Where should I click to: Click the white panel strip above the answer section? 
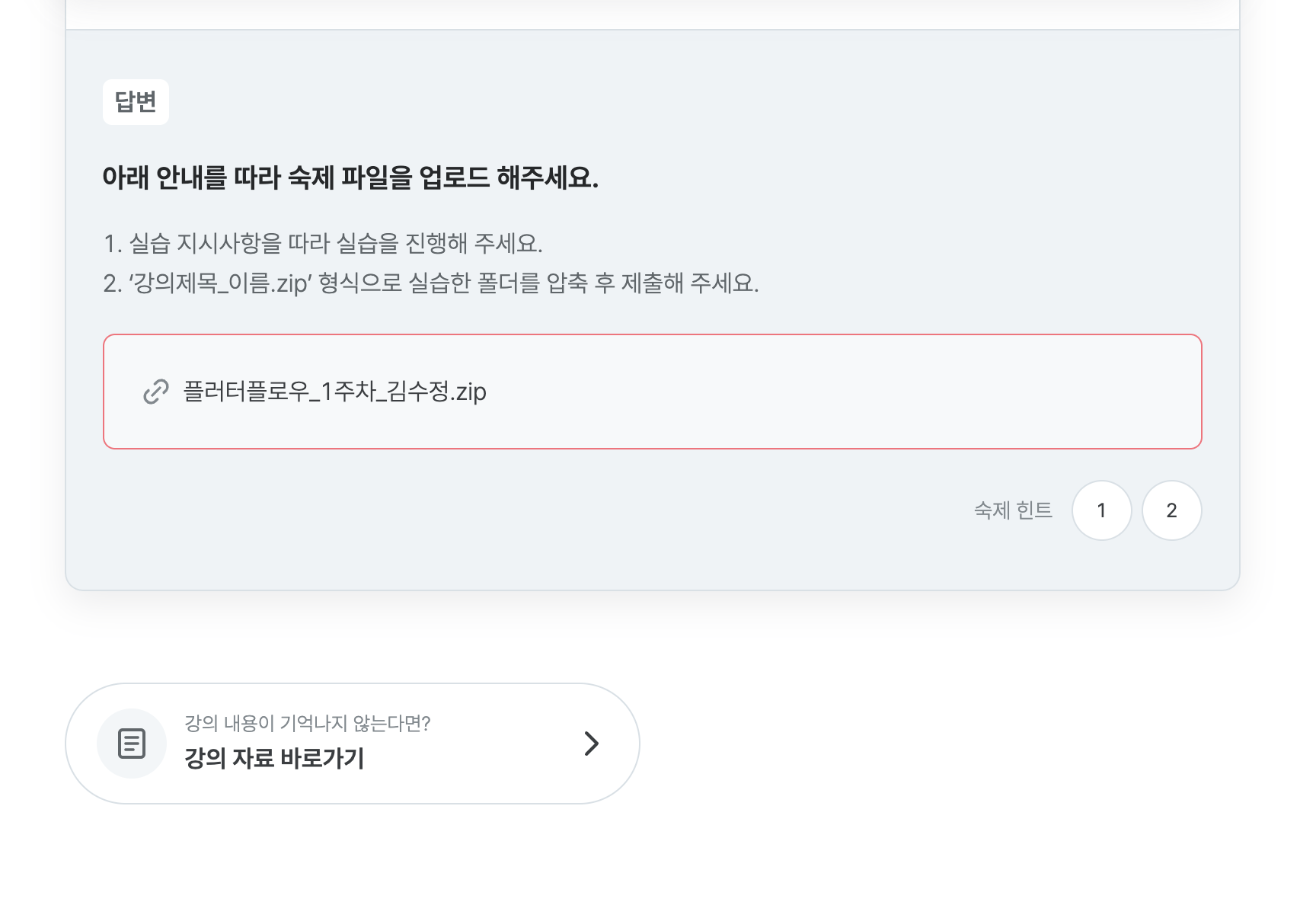(x=653, y=14)
